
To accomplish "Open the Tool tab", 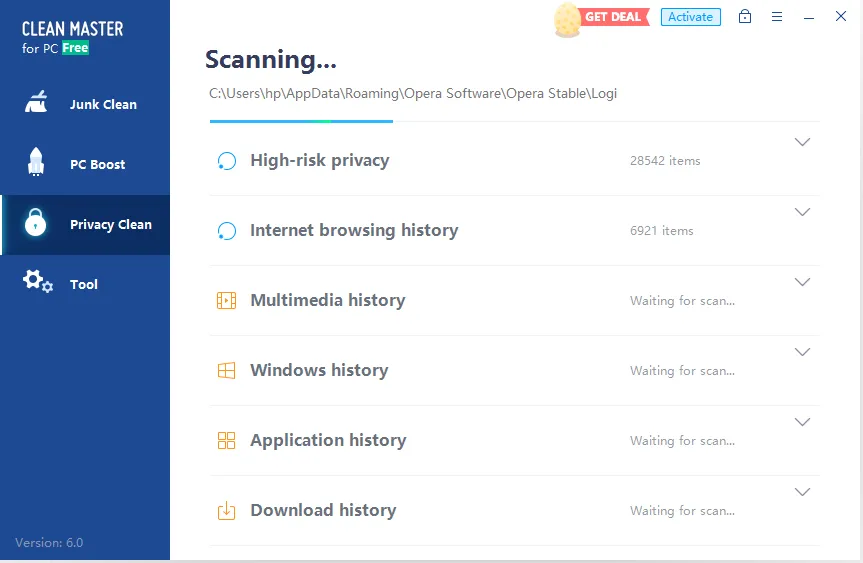I will click(x=85, y=285).
